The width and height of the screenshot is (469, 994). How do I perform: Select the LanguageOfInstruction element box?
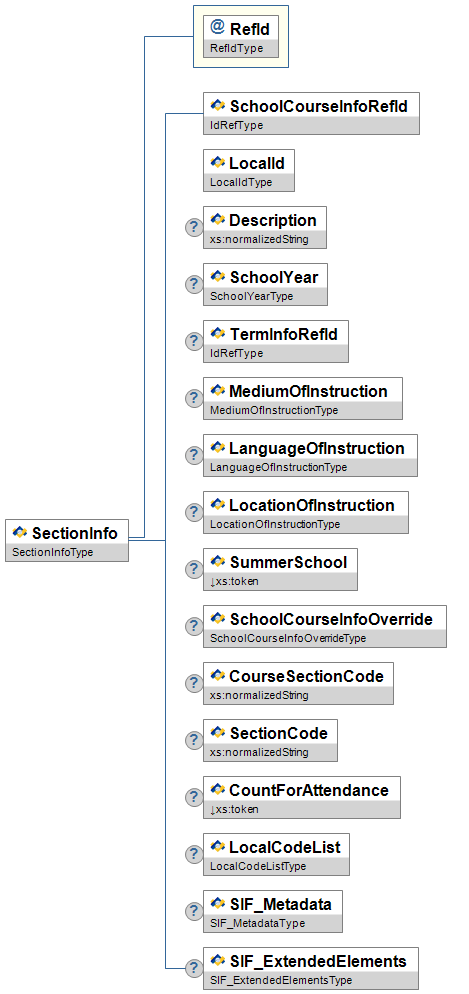tap(311, 455)
